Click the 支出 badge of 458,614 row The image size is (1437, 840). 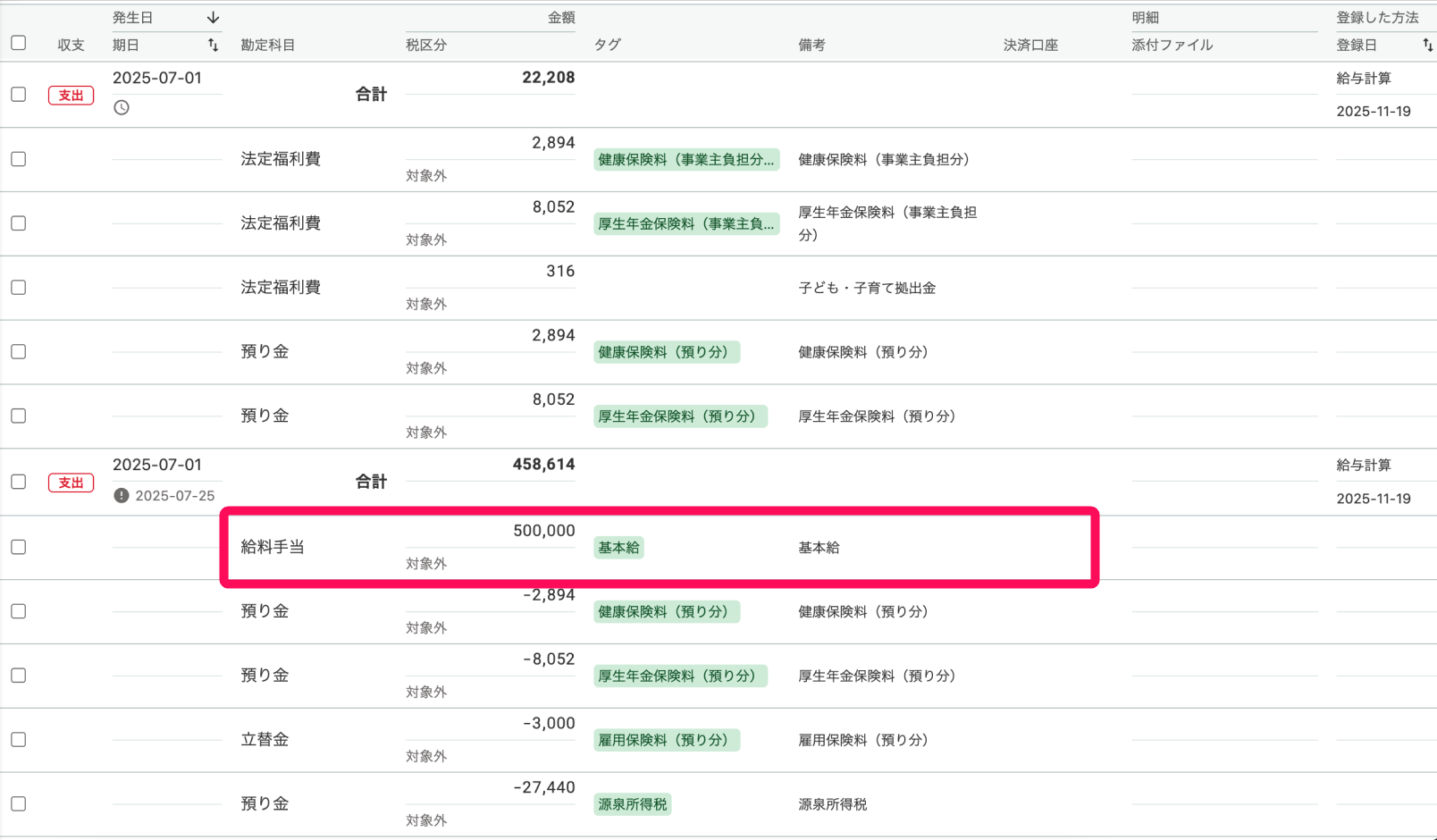71,483
